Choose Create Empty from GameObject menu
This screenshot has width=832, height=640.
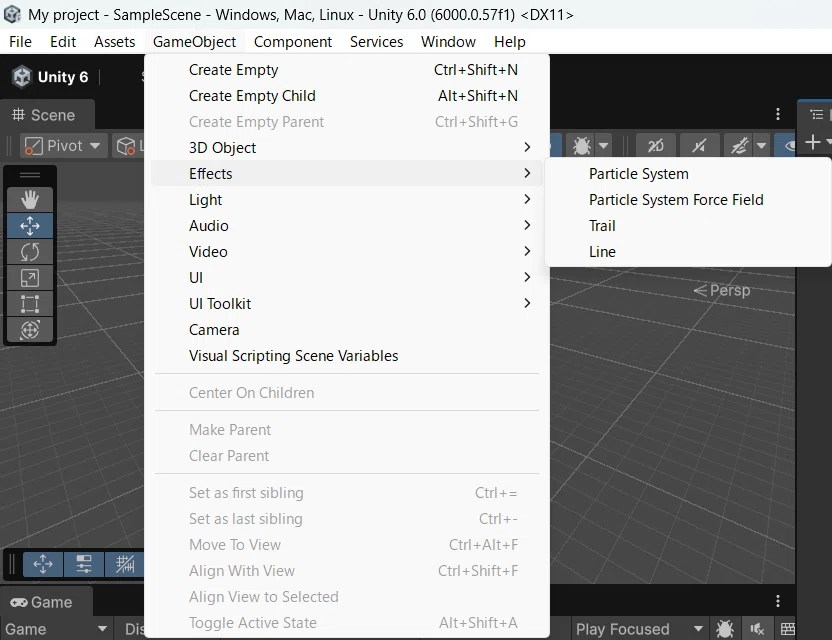click(x=346, y=70)
